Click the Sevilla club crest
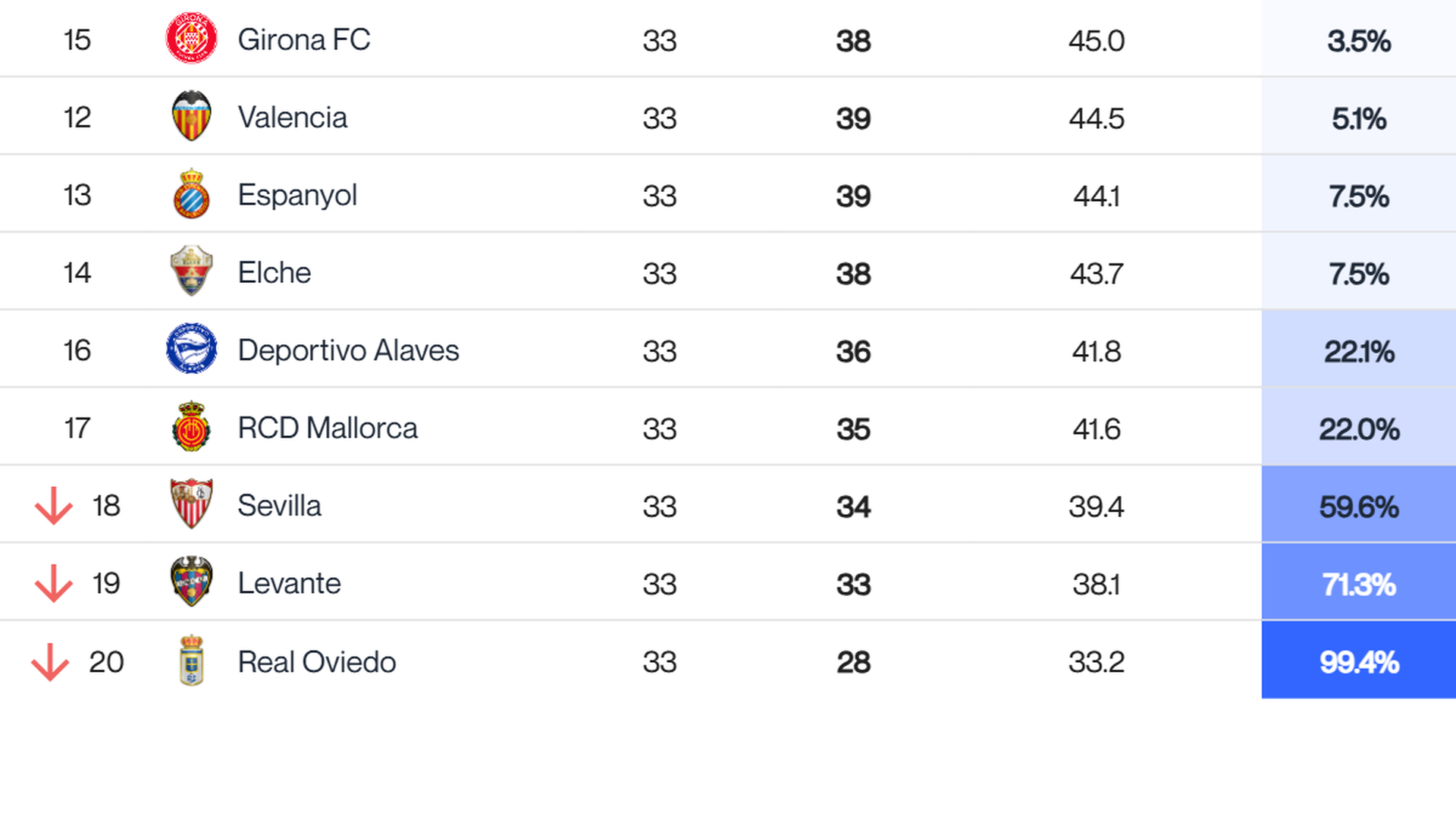Viewport: 1456px width, 819px height. coord(191,504)
